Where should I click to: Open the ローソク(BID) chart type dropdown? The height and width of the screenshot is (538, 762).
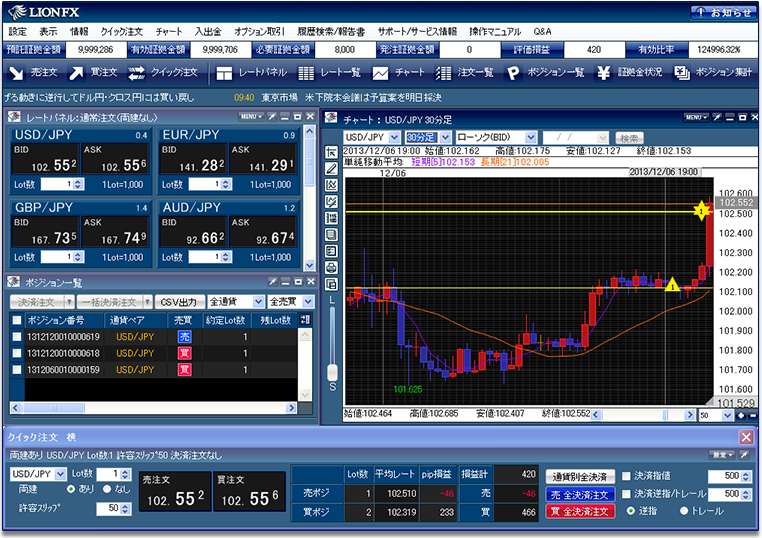pyautogui.click(x=531, y=138)
